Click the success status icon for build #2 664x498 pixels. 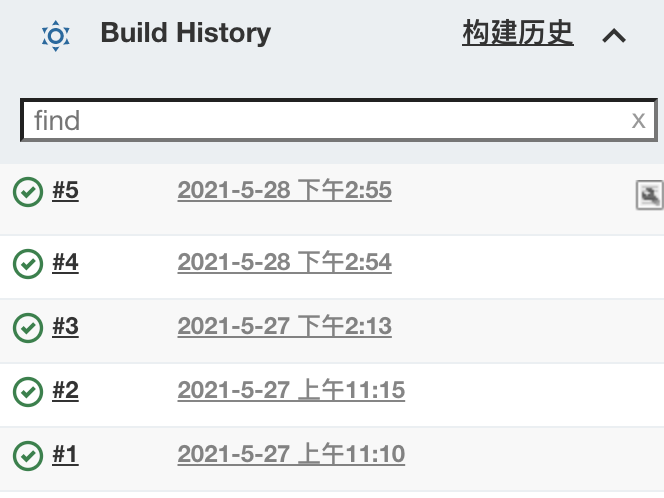pyautogui.click(x=28, y=392)
